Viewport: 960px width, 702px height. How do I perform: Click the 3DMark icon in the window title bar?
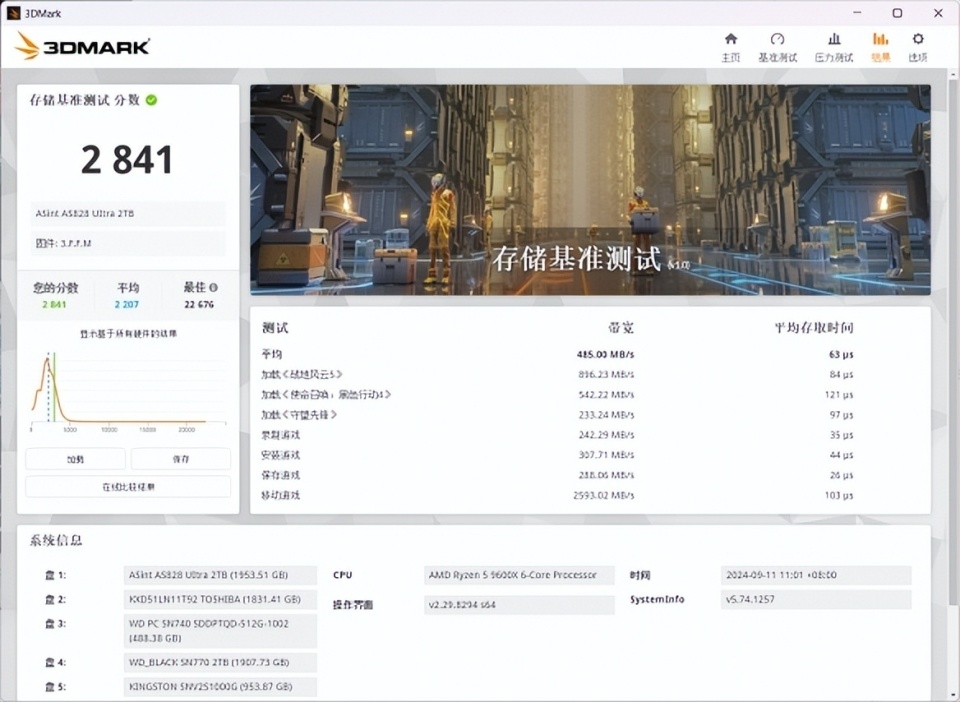point(12,13)
